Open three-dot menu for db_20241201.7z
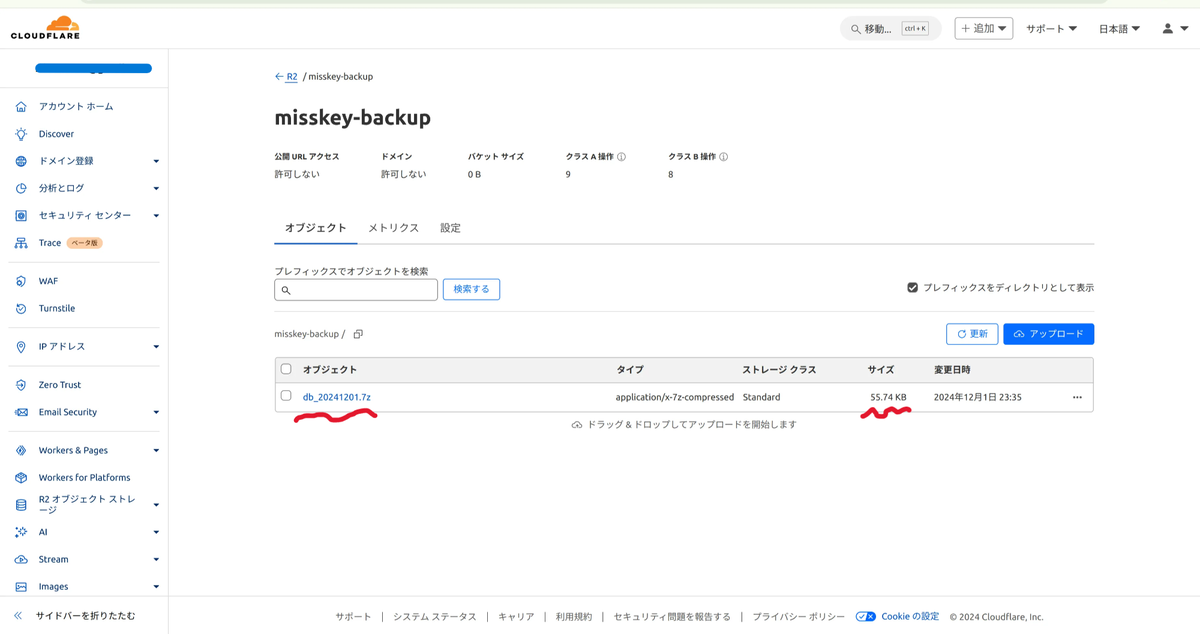 click(1077, 397)
